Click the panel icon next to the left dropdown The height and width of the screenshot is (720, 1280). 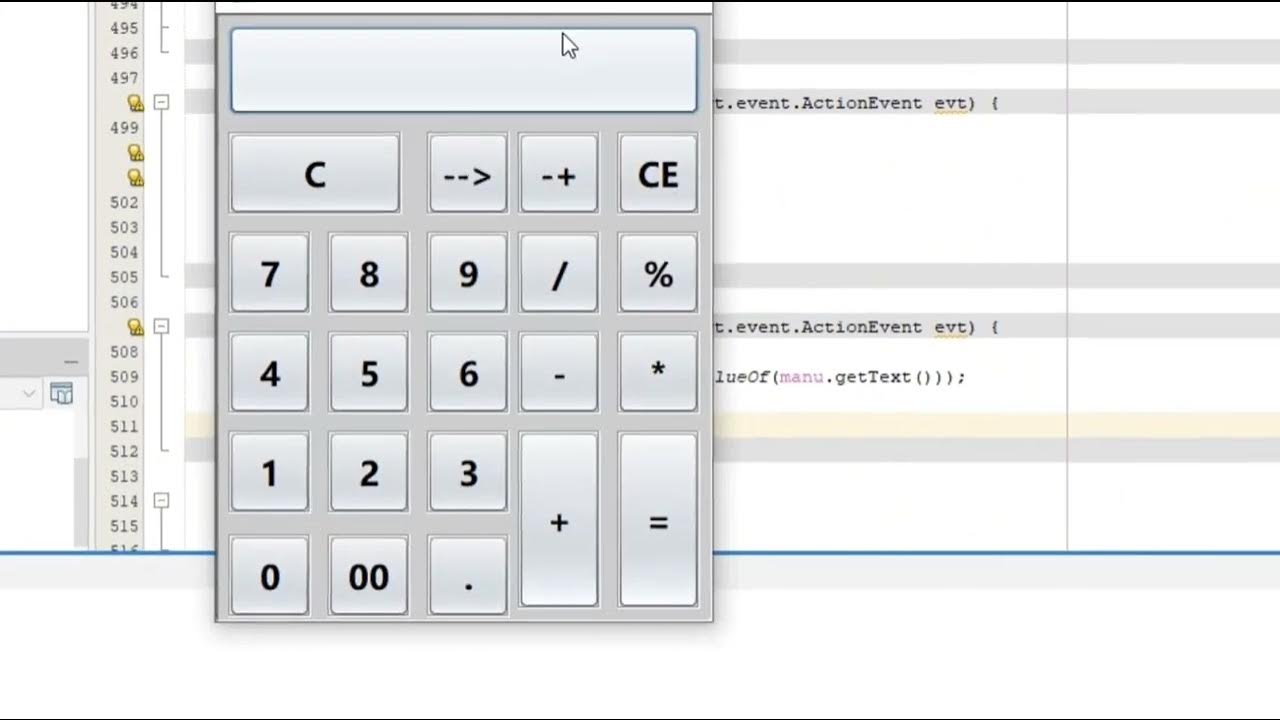[x=62, y=394]
